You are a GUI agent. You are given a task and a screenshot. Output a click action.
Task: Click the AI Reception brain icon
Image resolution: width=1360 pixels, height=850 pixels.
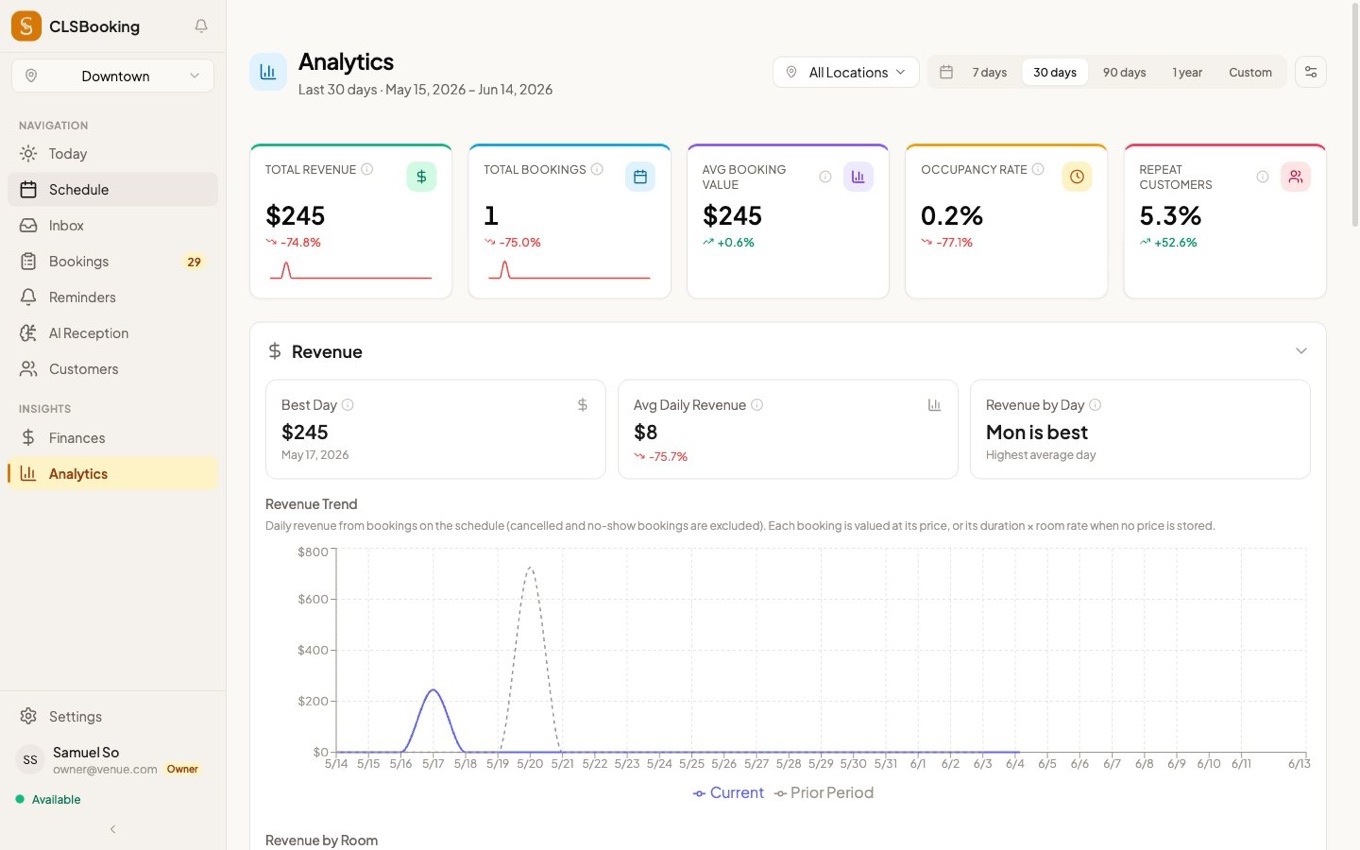pos(28,334)
